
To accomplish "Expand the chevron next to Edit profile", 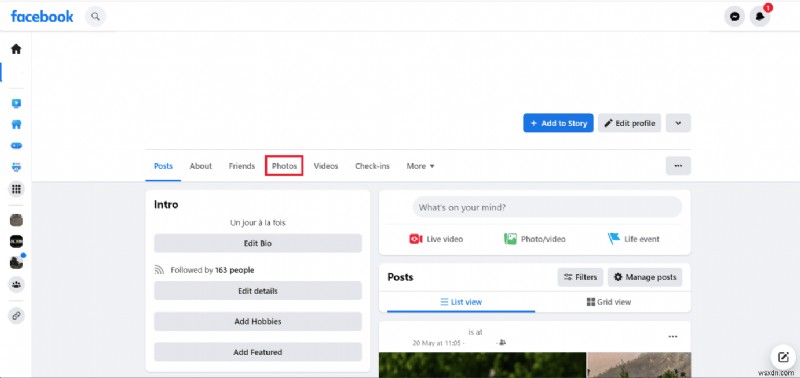I will click(678, 123).
